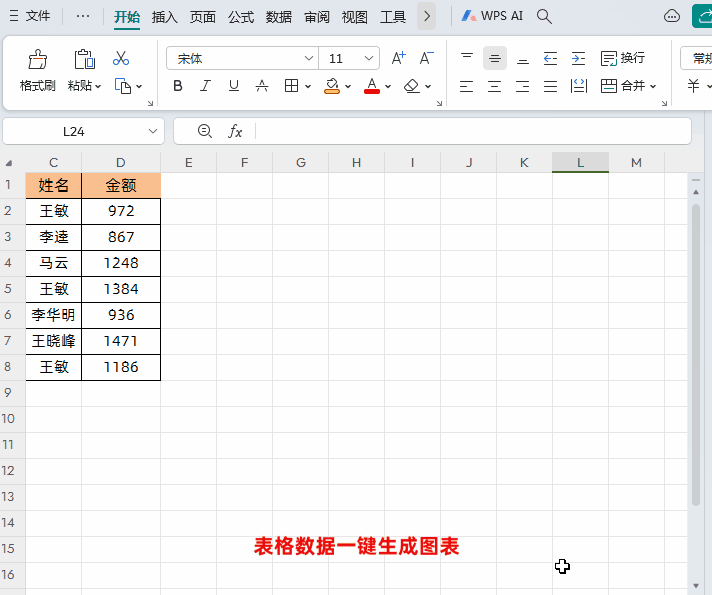
Task: Click 合并 merge cells button
Action: [623, 86]
